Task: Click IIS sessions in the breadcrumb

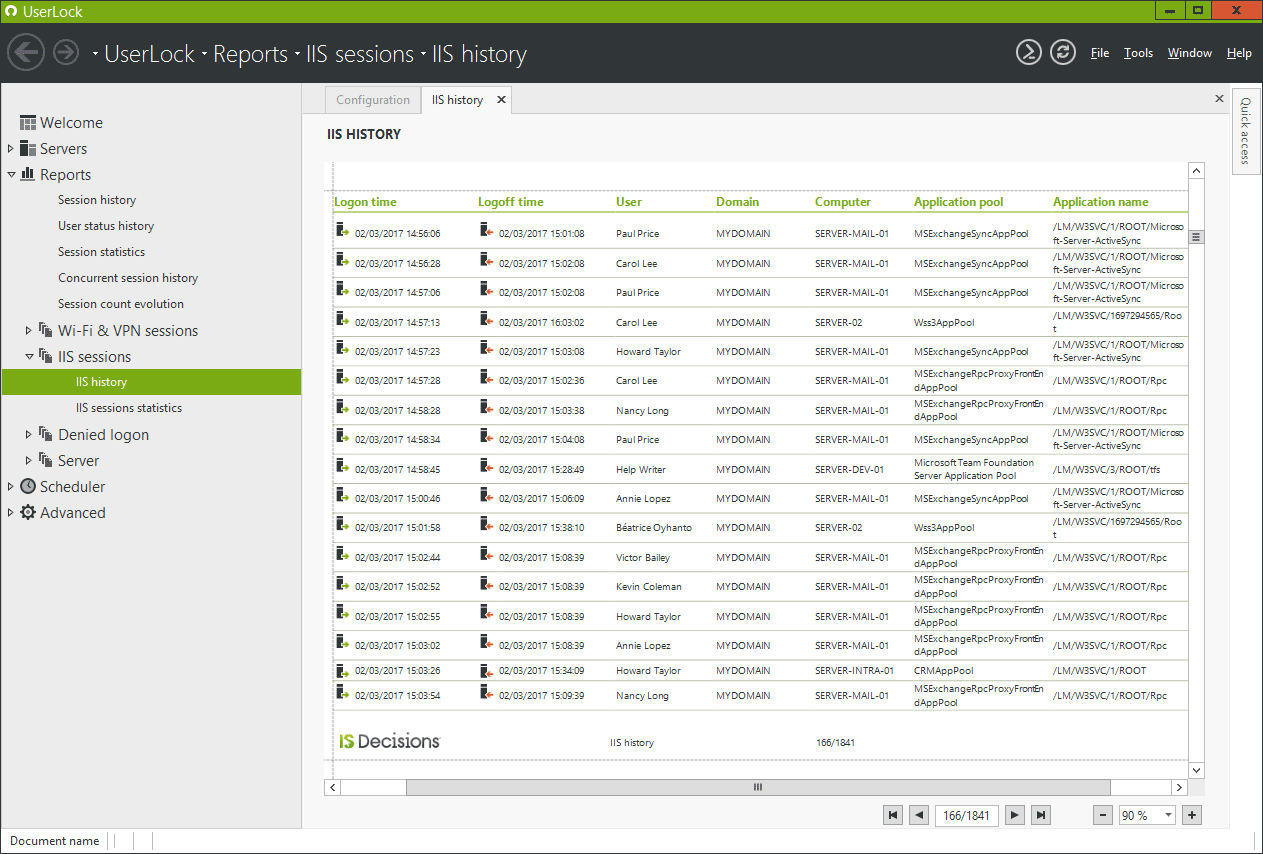Action: [x=360, y=54]
